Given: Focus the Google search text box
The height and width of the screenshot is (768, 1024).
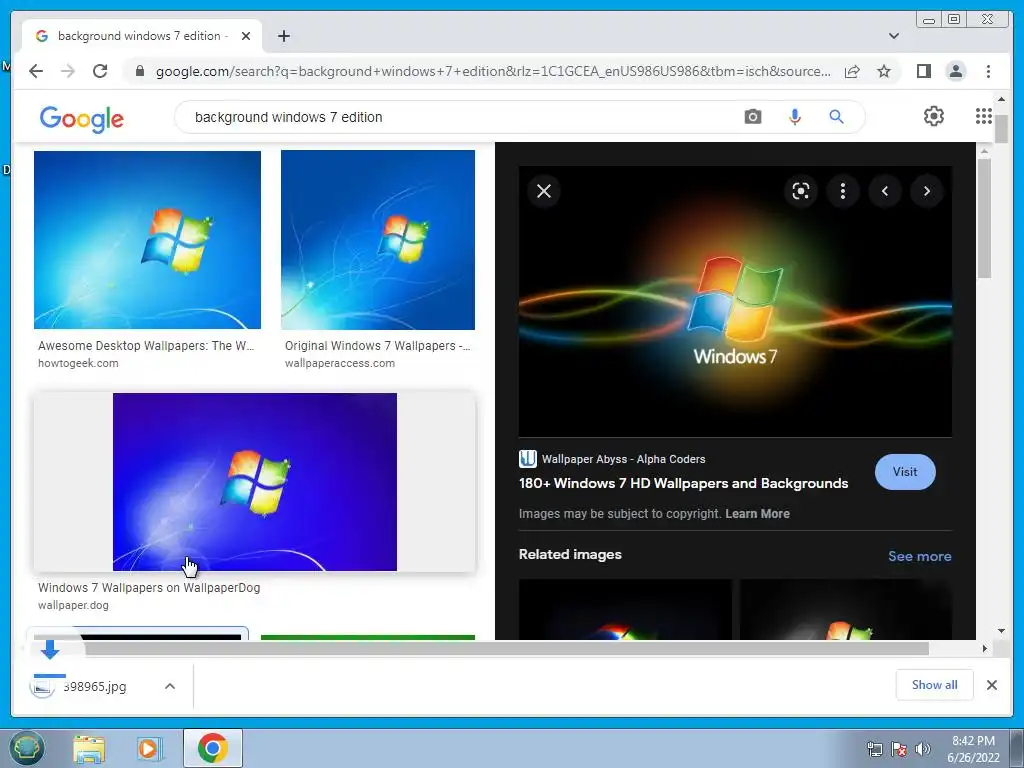Looking at the screenshot, I should [x=457, y=117].
